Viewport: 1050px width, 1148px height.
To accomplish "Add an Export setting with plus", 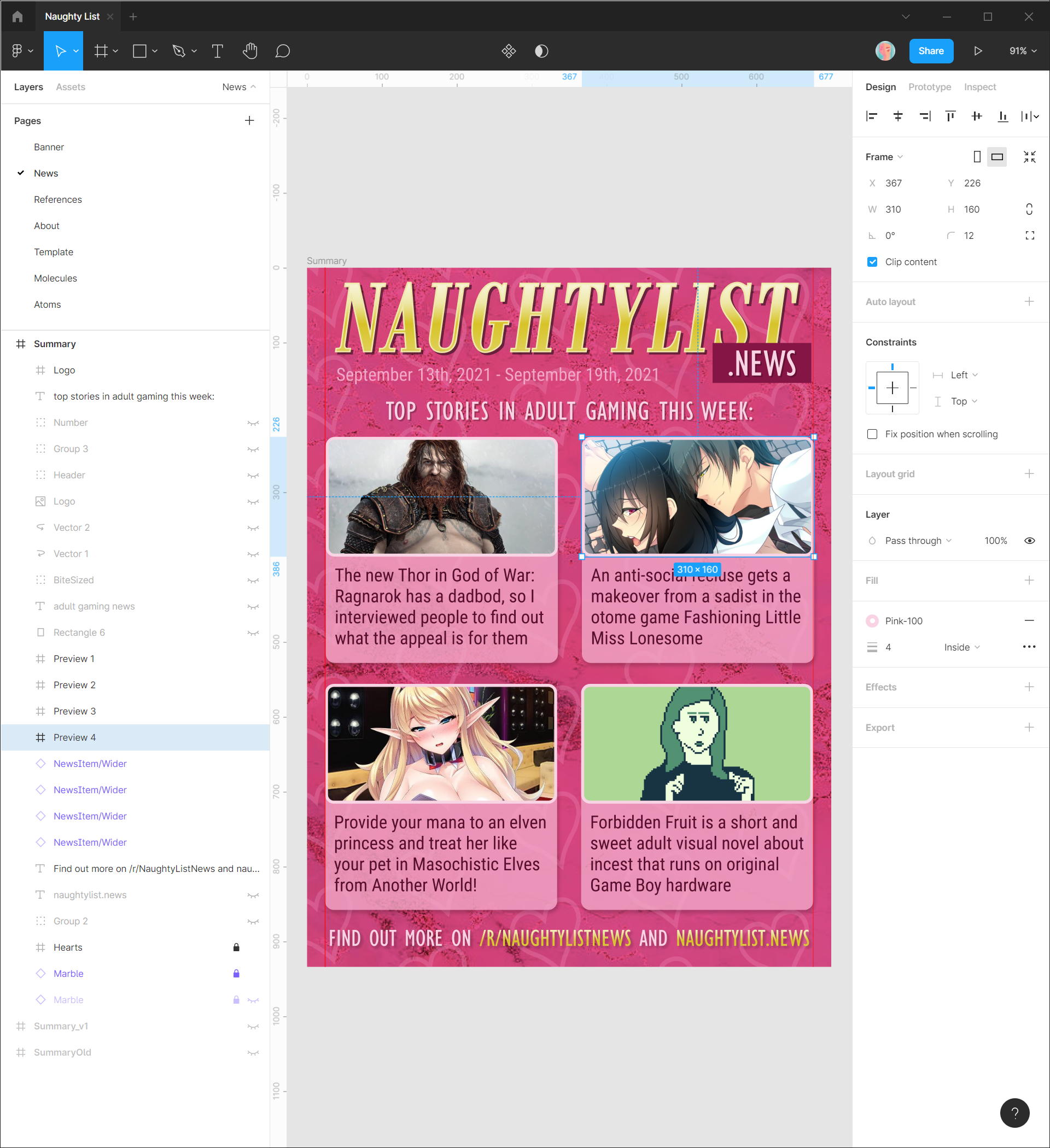I will point(1029,727).
